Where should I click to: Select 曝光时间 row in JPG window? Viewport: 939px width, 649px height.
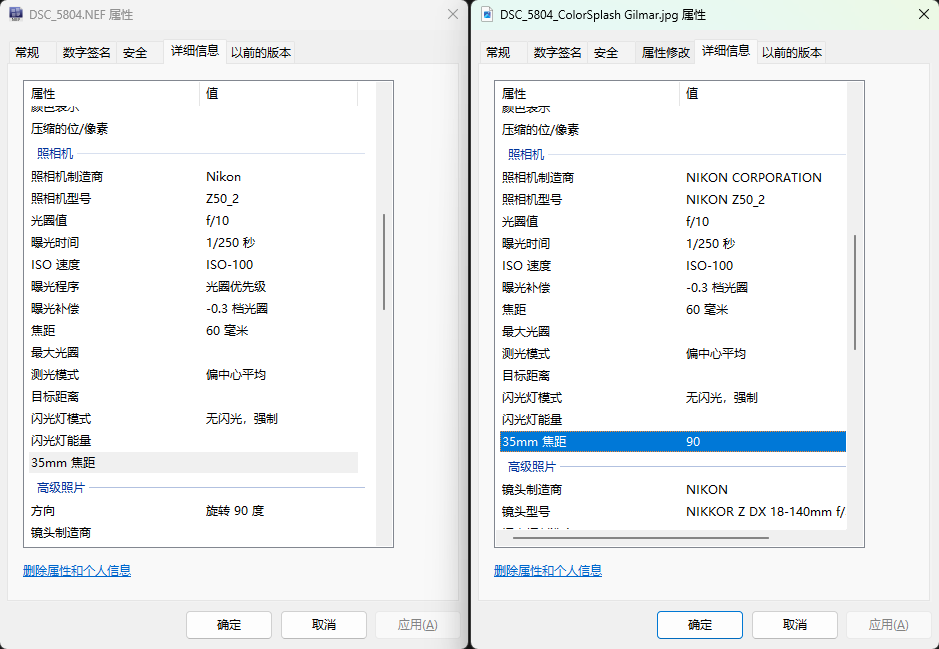[673, 244]
